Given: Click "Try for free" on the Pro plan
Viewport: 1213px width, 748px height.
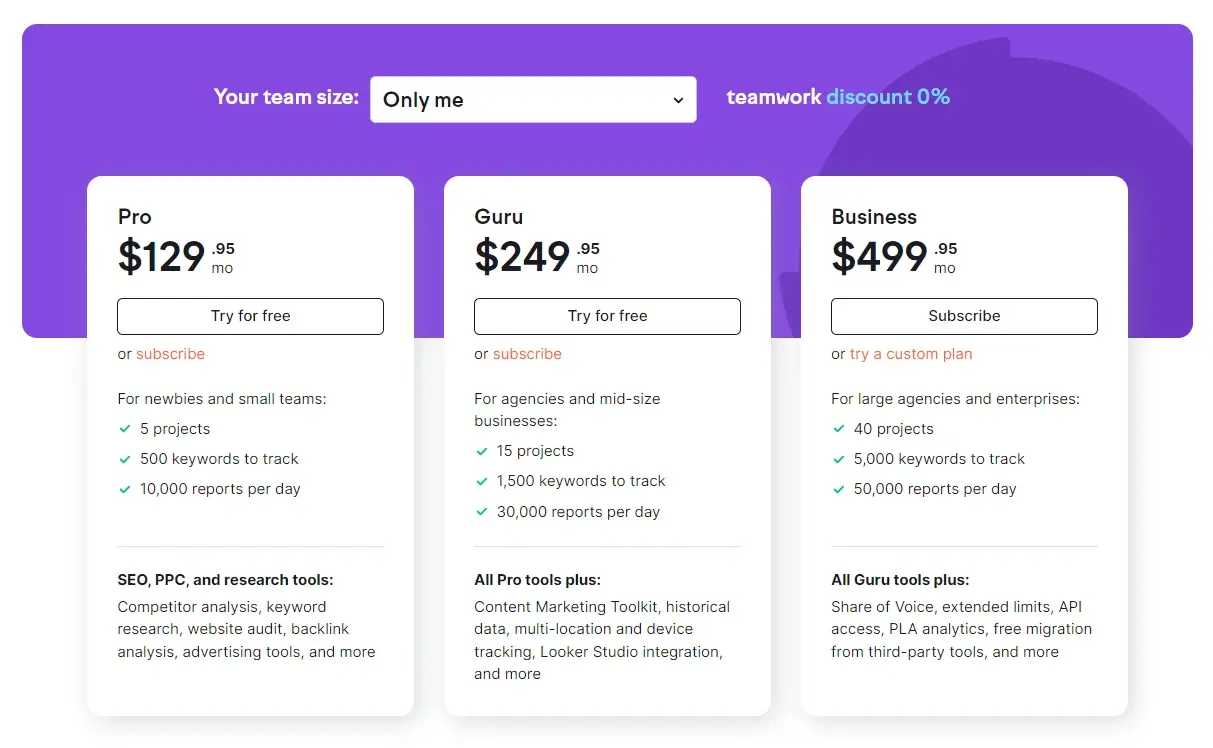Looking at the screenshot, I should pyautogui.click(x=250, y=315).
